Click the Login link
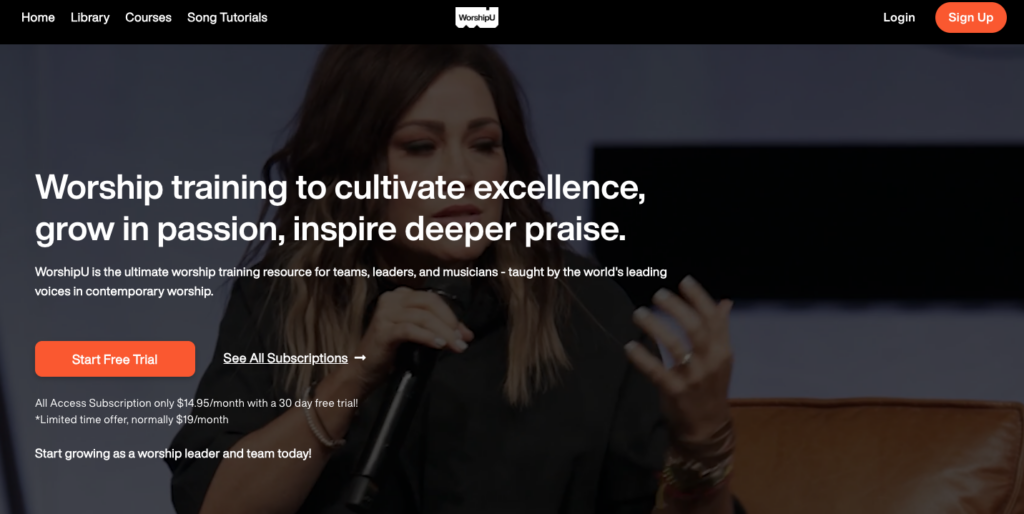Viewport: 1024px width, 514px height. [x=899, y=18]
